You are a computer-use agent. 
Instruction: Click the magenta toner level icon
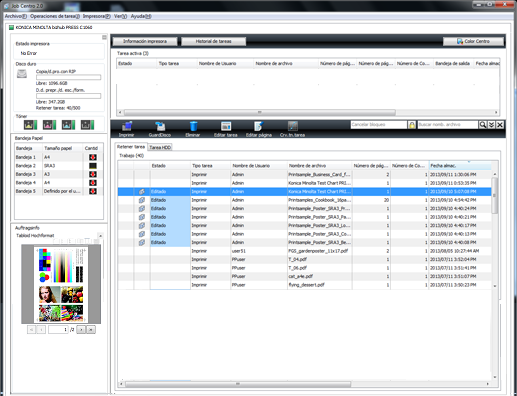pyautogui.click(x=49, y=125)
